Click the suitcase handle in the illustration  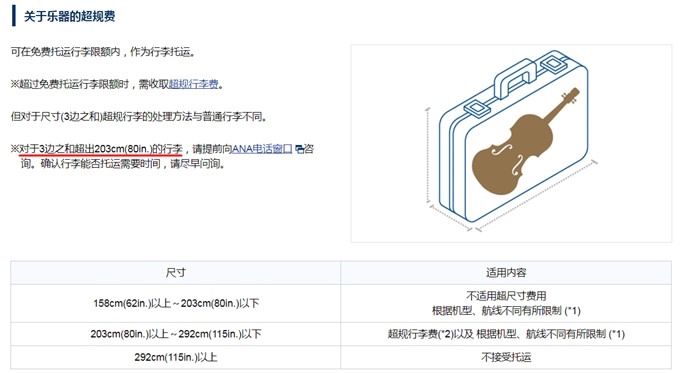(515, 79)
